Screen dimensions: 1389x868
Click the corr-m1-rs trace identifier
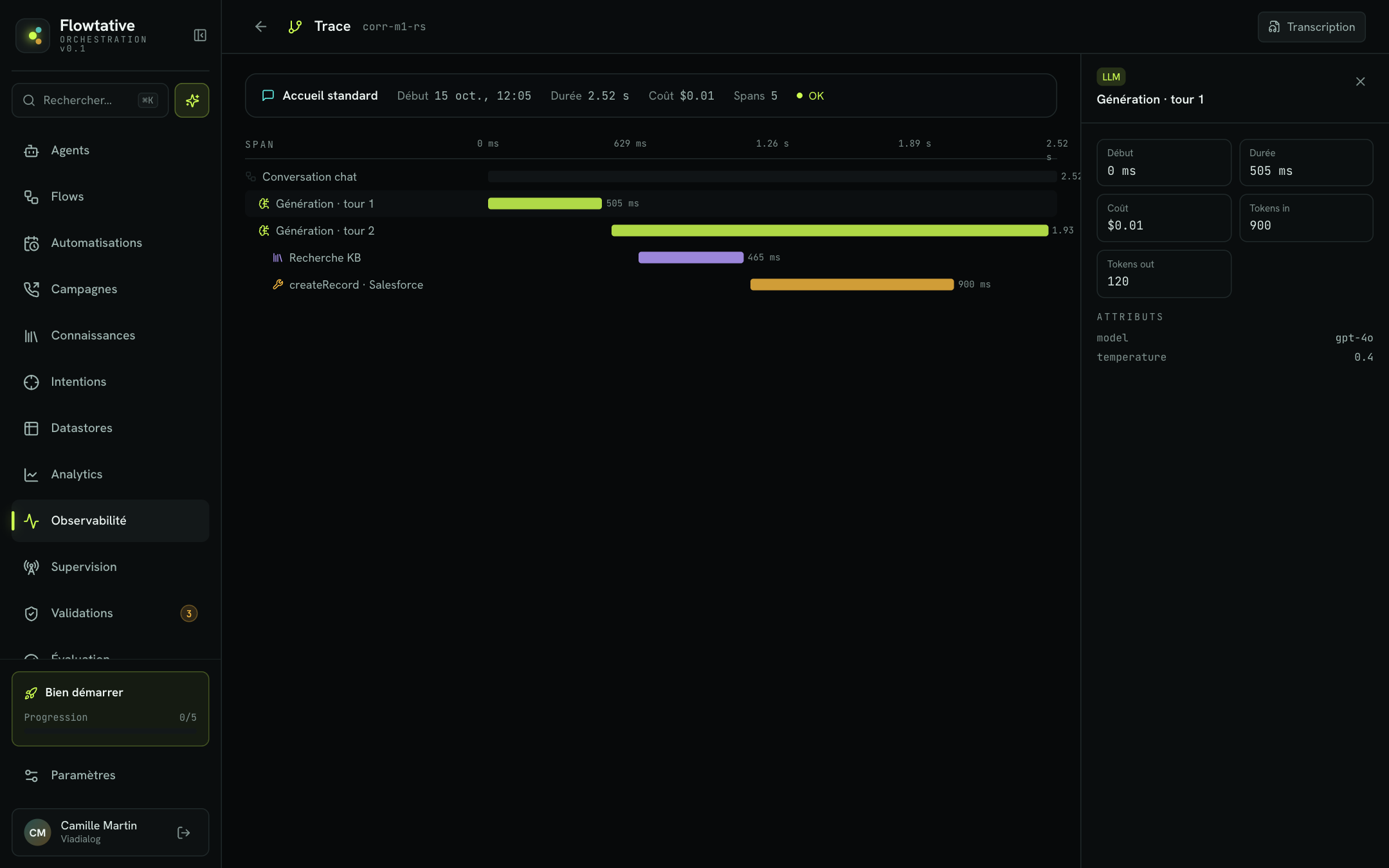coord(394,27)
